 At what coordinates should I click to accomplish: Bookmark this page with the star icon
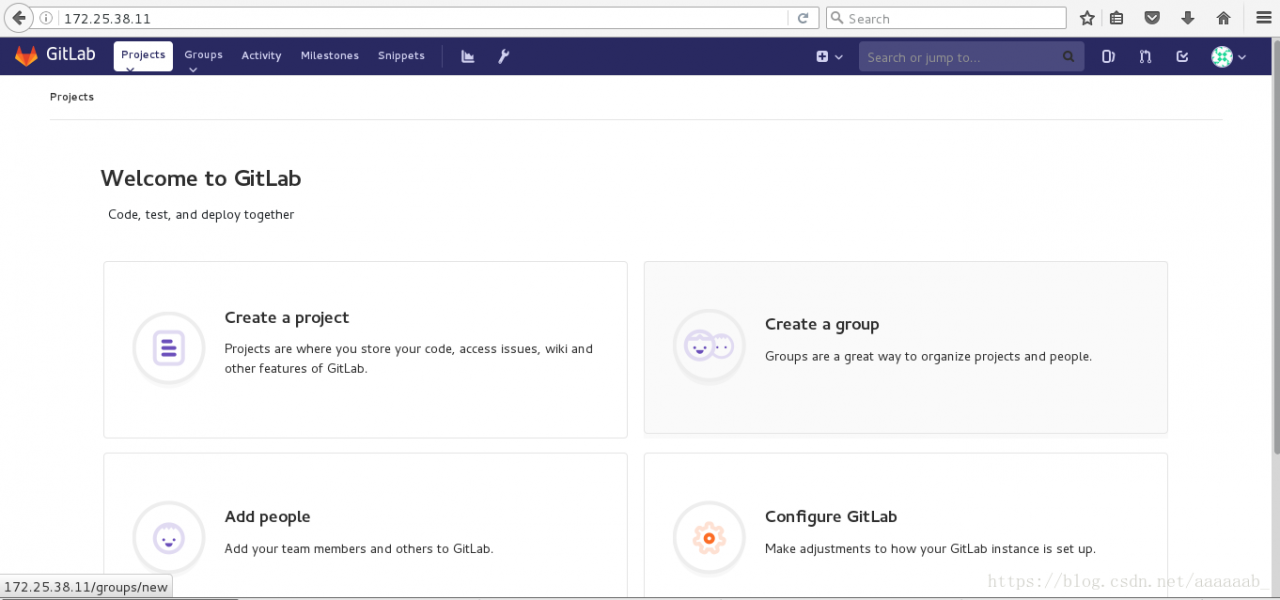click(x=1087, y=18)
